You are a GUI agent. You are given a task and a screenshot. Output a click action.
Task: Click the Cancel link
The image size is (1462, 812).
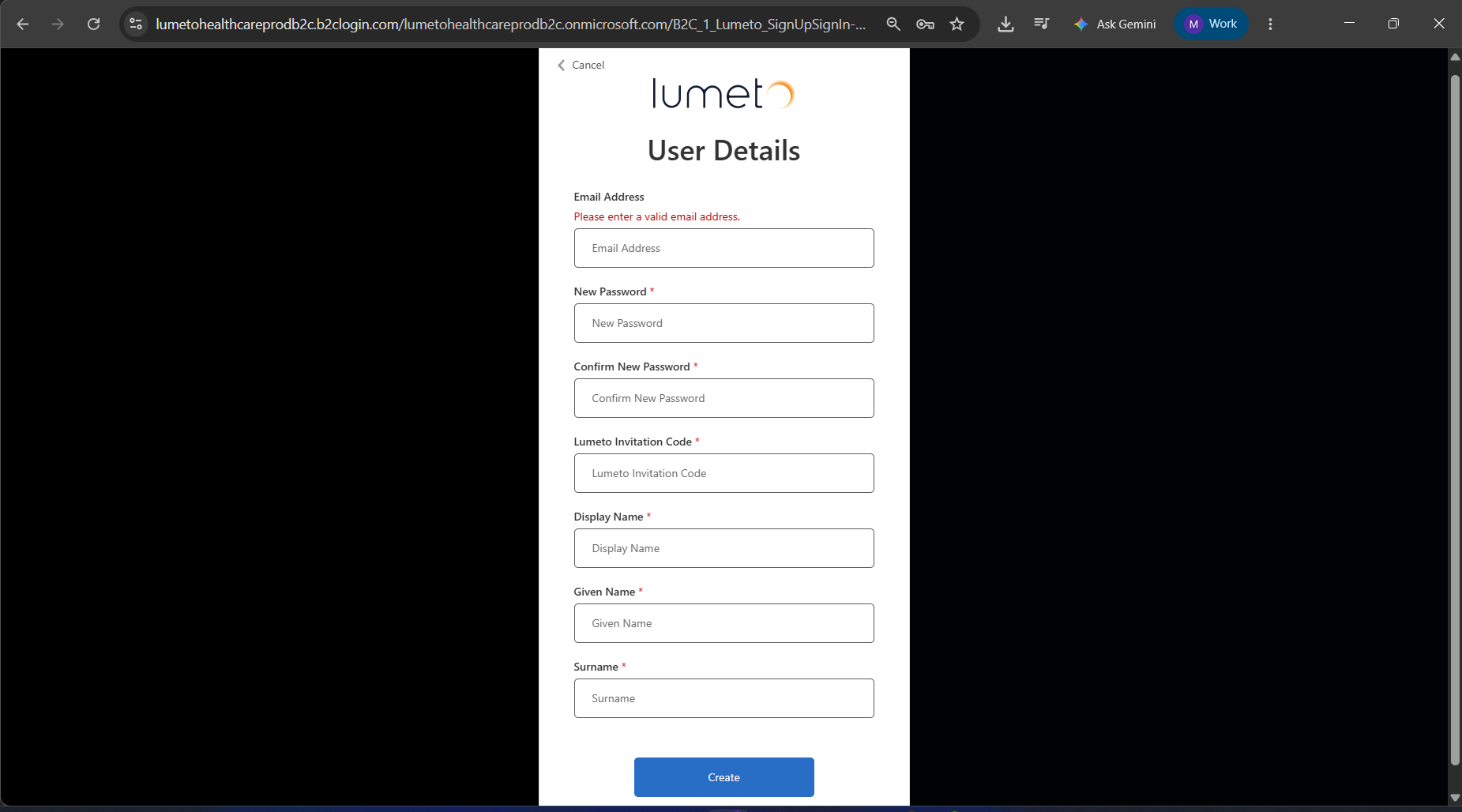click(x=581, y=65)
